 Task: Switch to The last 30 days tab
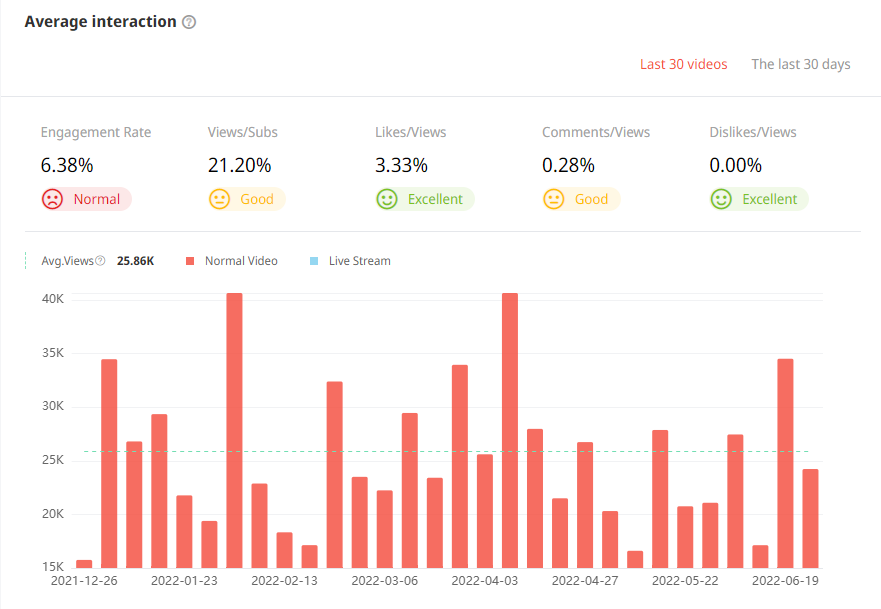point(801,64)
